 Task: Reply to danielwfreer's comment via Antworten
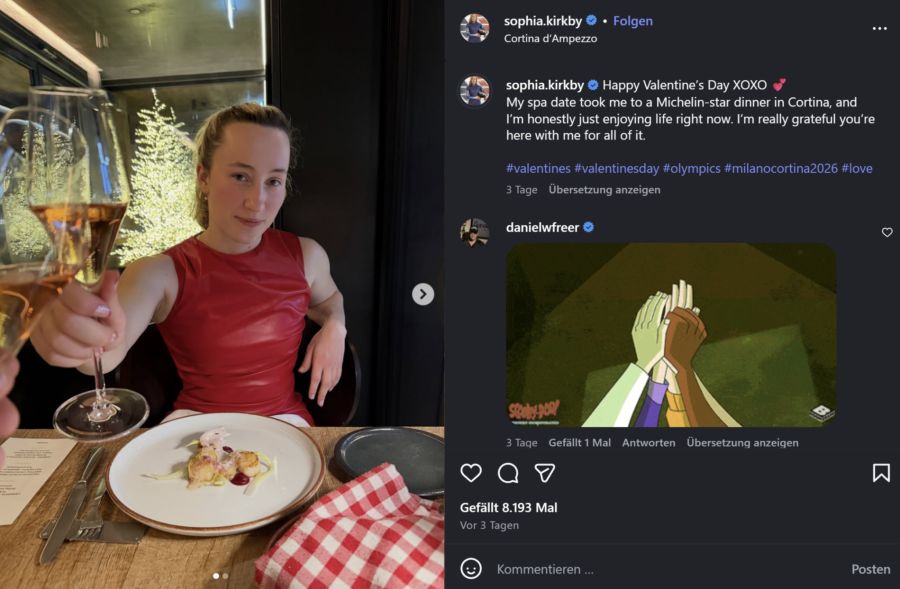(648, 443)
